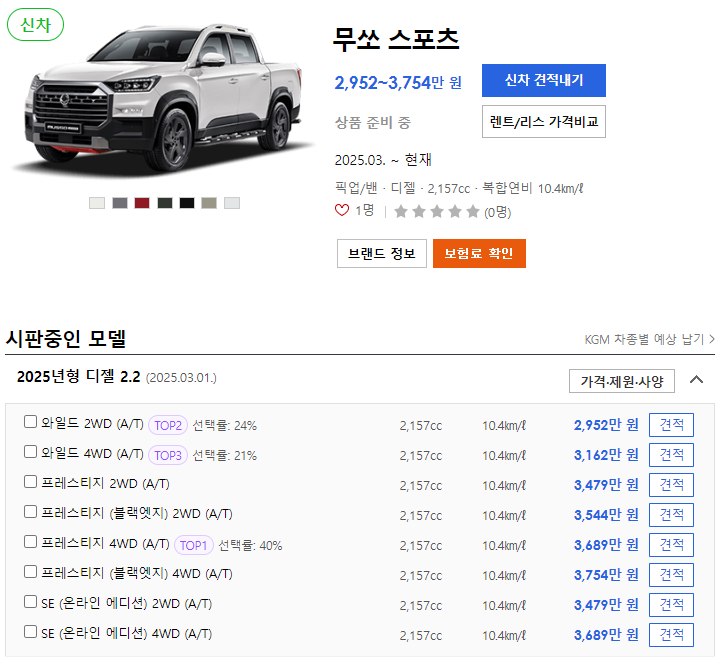The height and width of the screenshot is (664, 723).
Task: Collapse the 2025년형 디젤 2.2 section chevron
Action: coord(696,380)
